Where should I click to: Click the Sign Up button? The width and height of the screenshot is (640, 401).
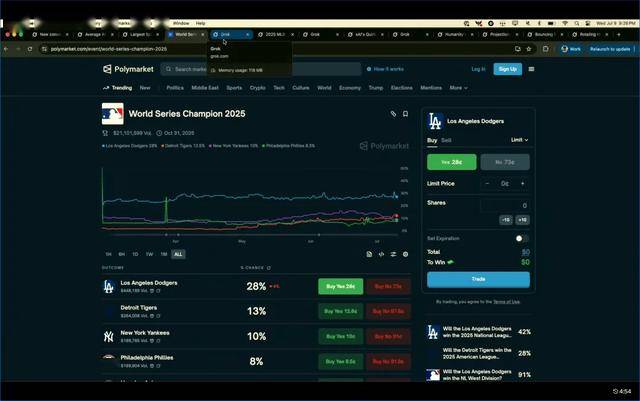[x=507, y=69]
